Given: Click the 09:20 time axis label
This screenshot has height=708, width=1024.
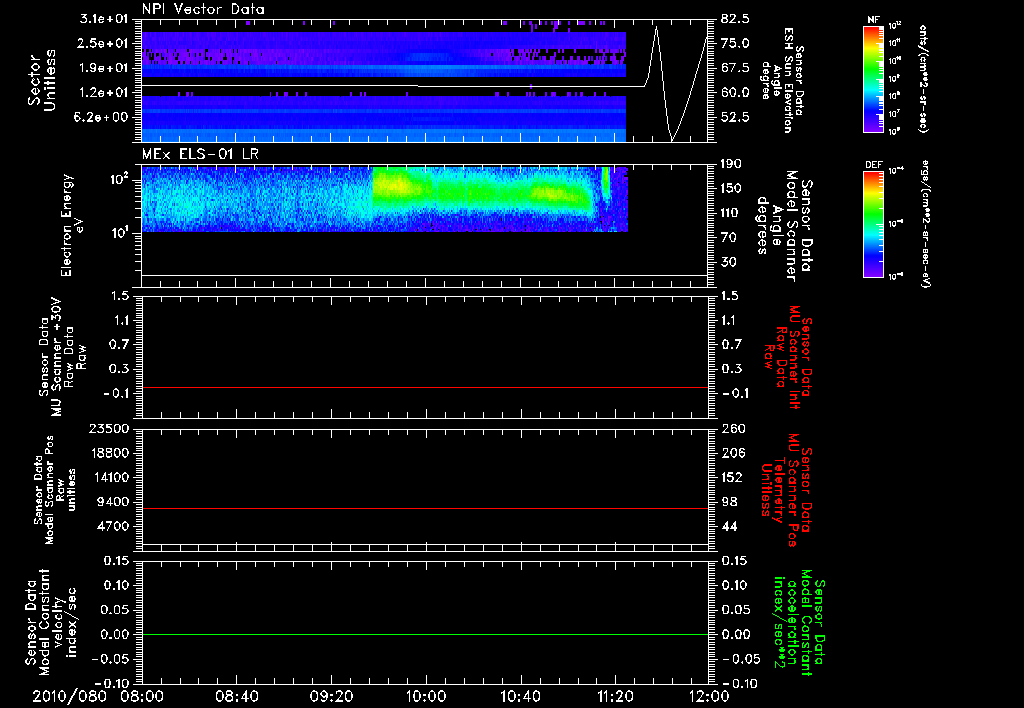Looking at the screenshot, I should coord(332,696).
